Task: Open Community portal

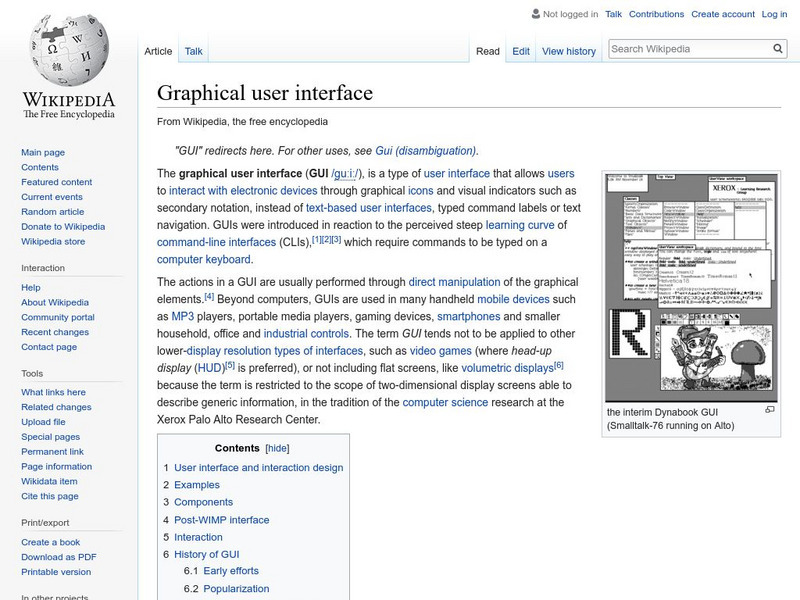Action: tap(58, 317)
